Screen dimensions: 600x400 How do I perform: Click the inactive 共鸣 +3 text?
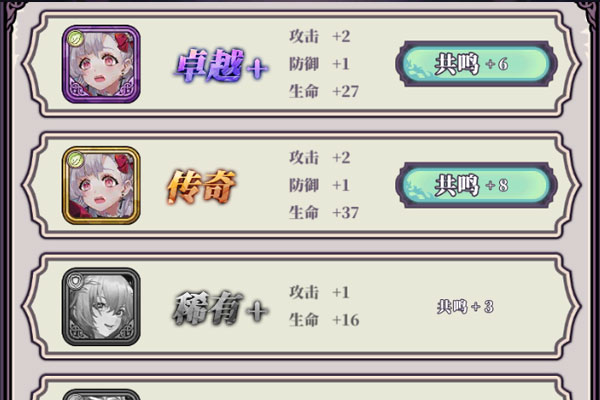[465, 307]
